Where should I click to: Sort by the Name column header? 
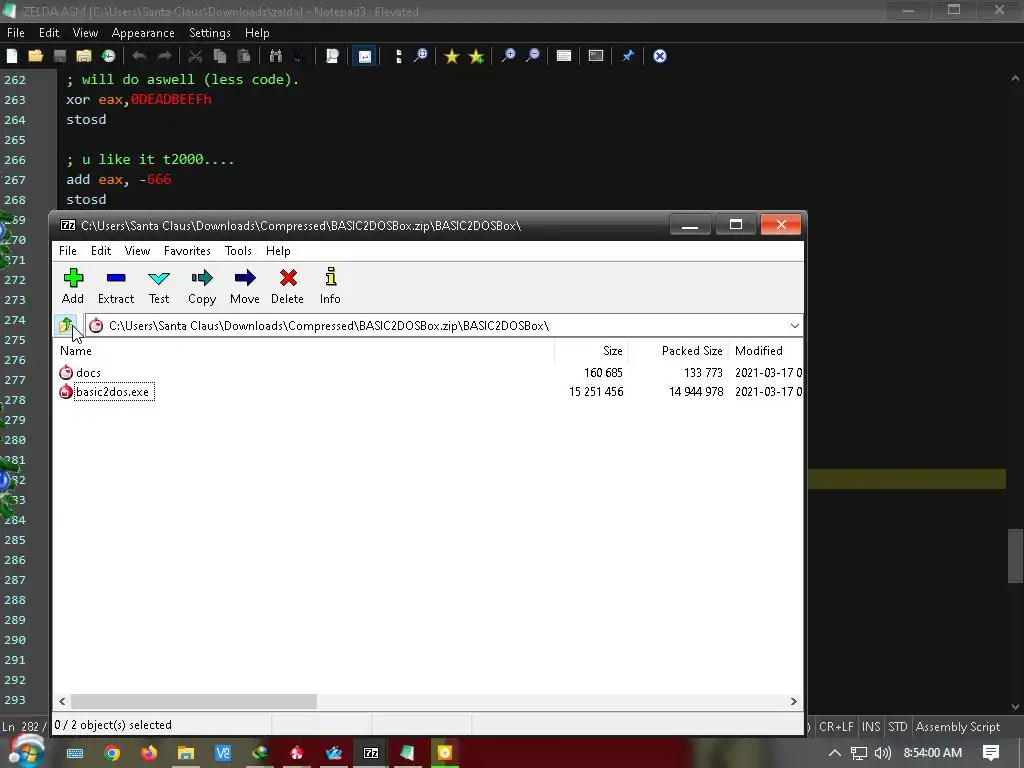coord(304,351)
